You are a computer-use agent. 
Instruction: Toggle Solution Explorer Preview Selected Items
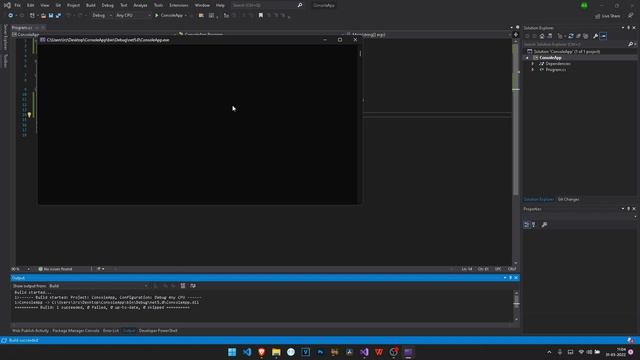[x=603, y=36]
